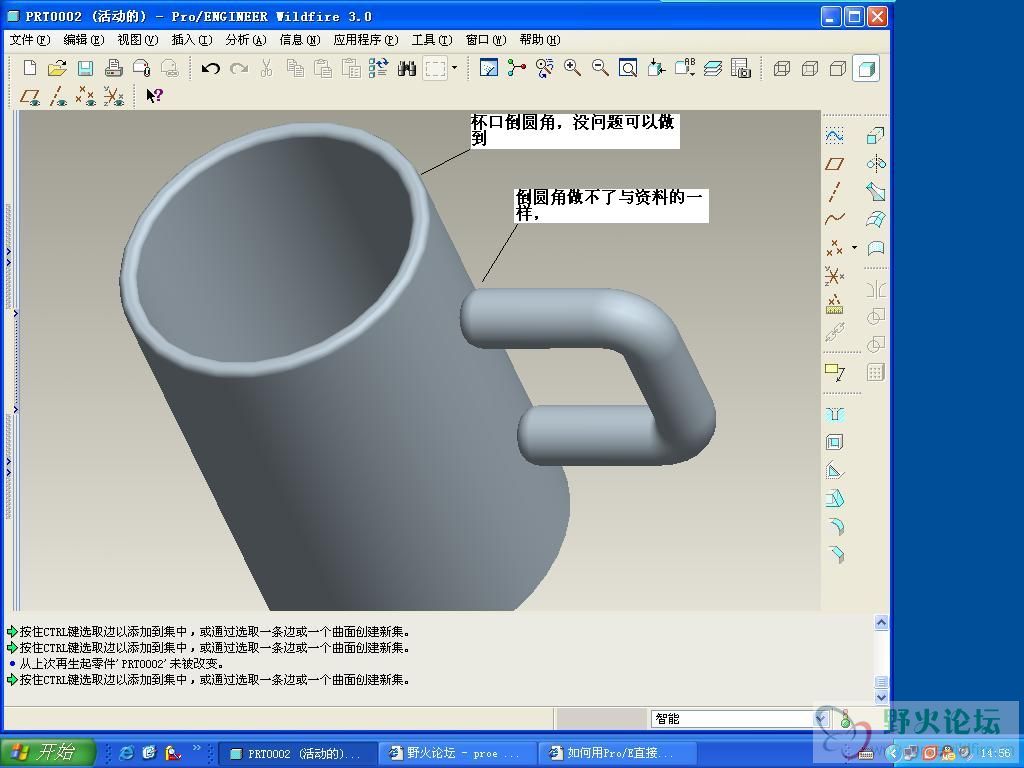Image resolution: width=1024 pixels, height=768 pixels.
Task: Expand the datum point tool flyout arrow
Action: click(x=854, y=248)
